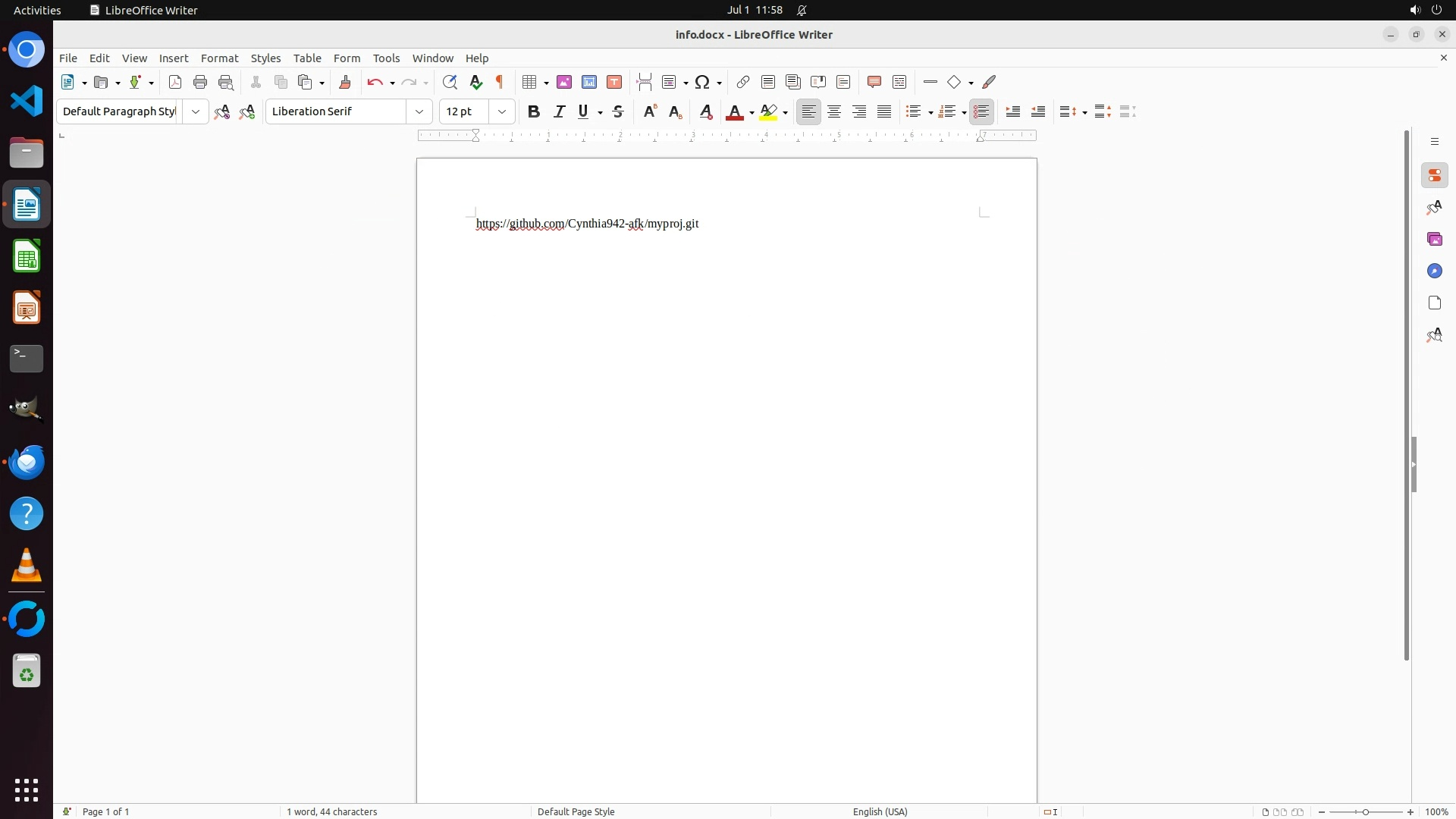
Task: Insert a hyperlink using the link icon
Action: point(743,82)
